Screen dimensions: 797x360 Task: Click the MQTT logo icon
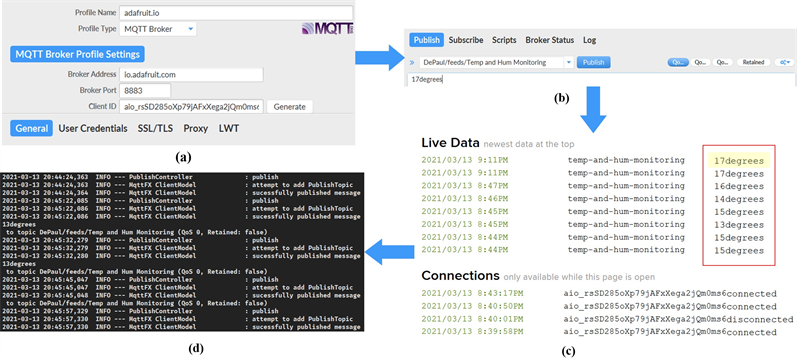click(327, 28)
